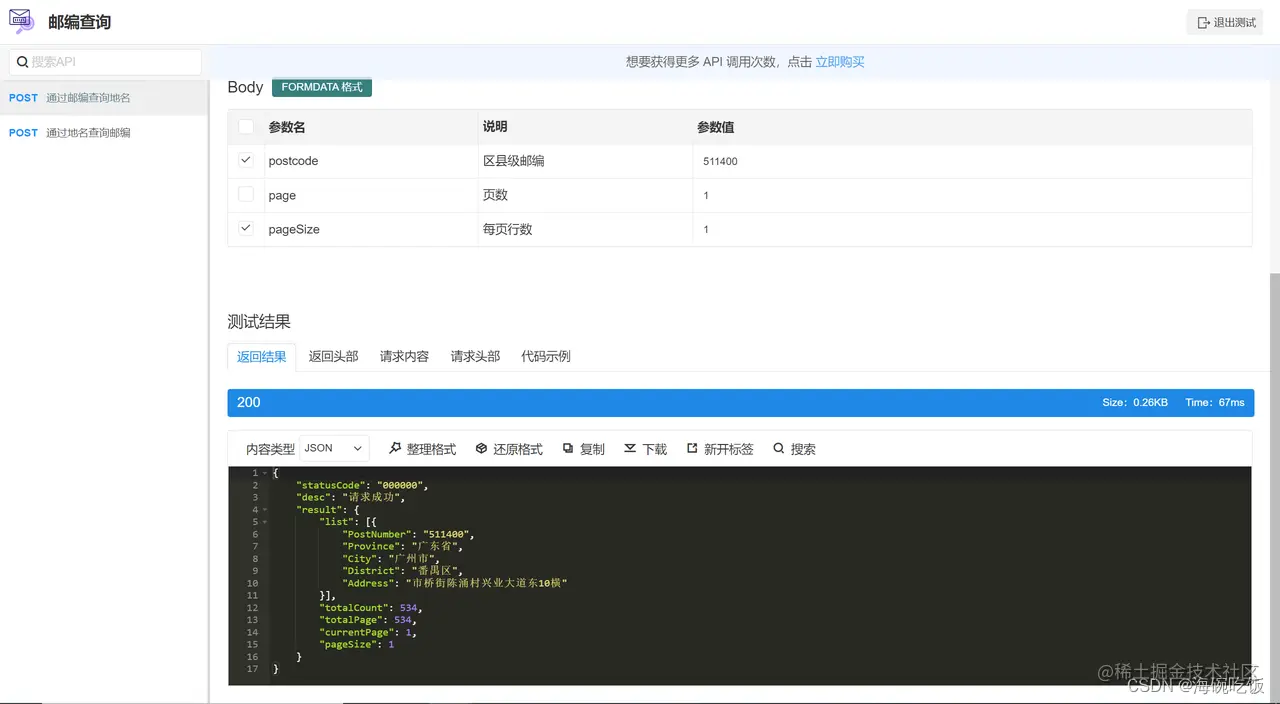The height and width of the screenshot is (704, 1280).
Task: Click the 搜索API input field
Action: click(105, 62)
